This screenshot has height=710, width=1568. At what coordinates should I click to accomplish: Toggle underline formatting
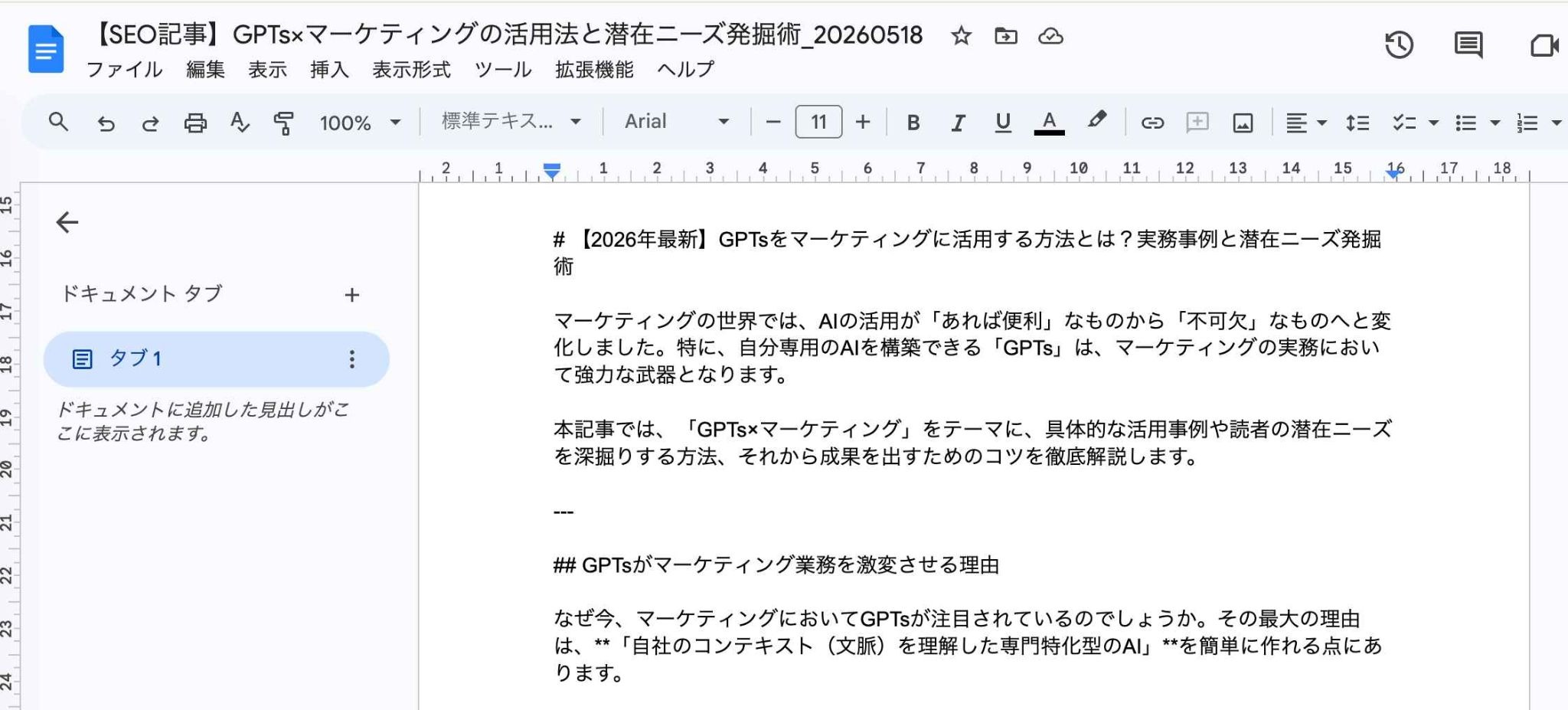pos(1003,123)
